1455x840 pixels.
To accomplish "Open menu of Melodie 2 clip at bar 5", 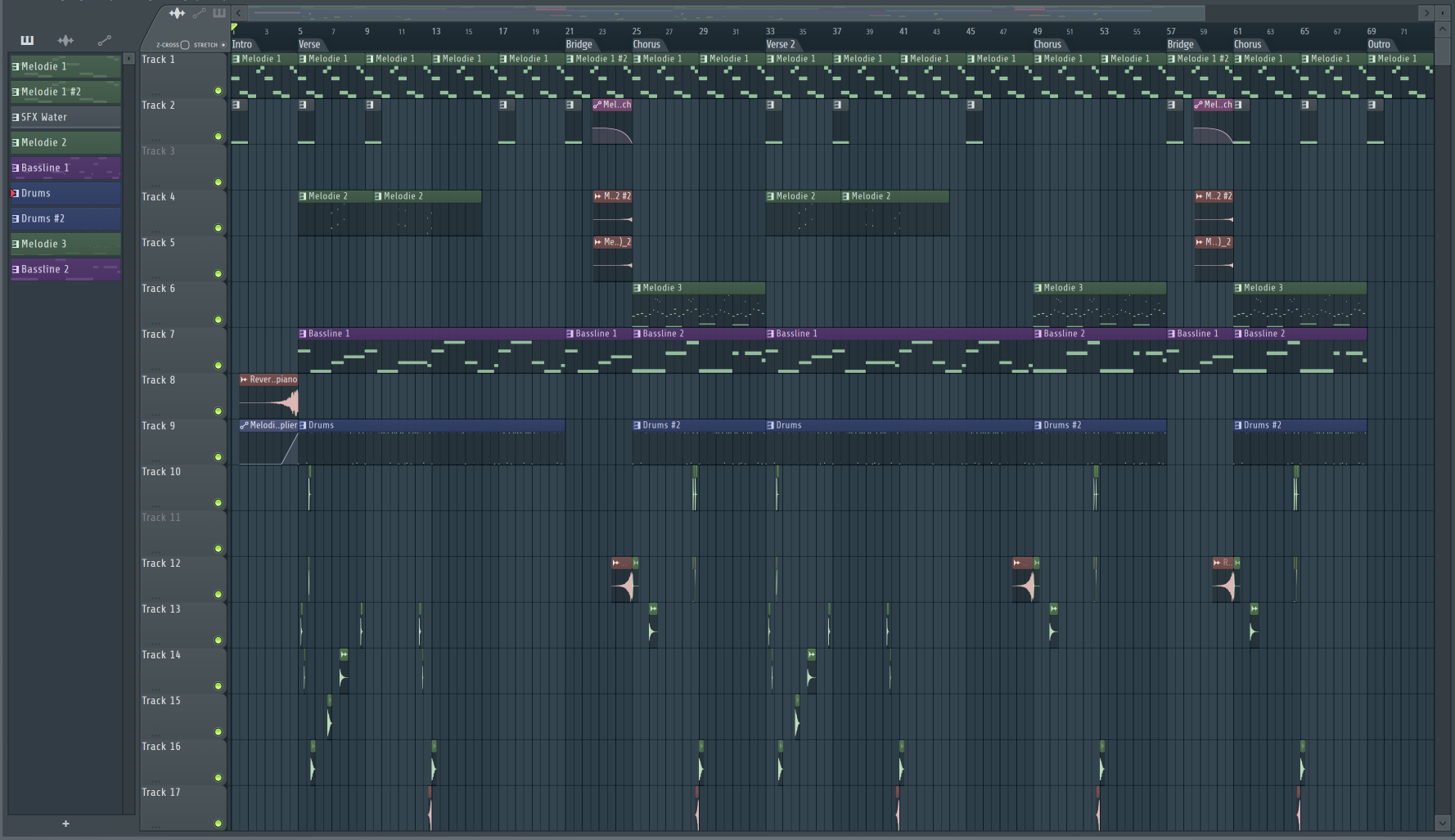I will pyautogui.click(x=303, y=196).
